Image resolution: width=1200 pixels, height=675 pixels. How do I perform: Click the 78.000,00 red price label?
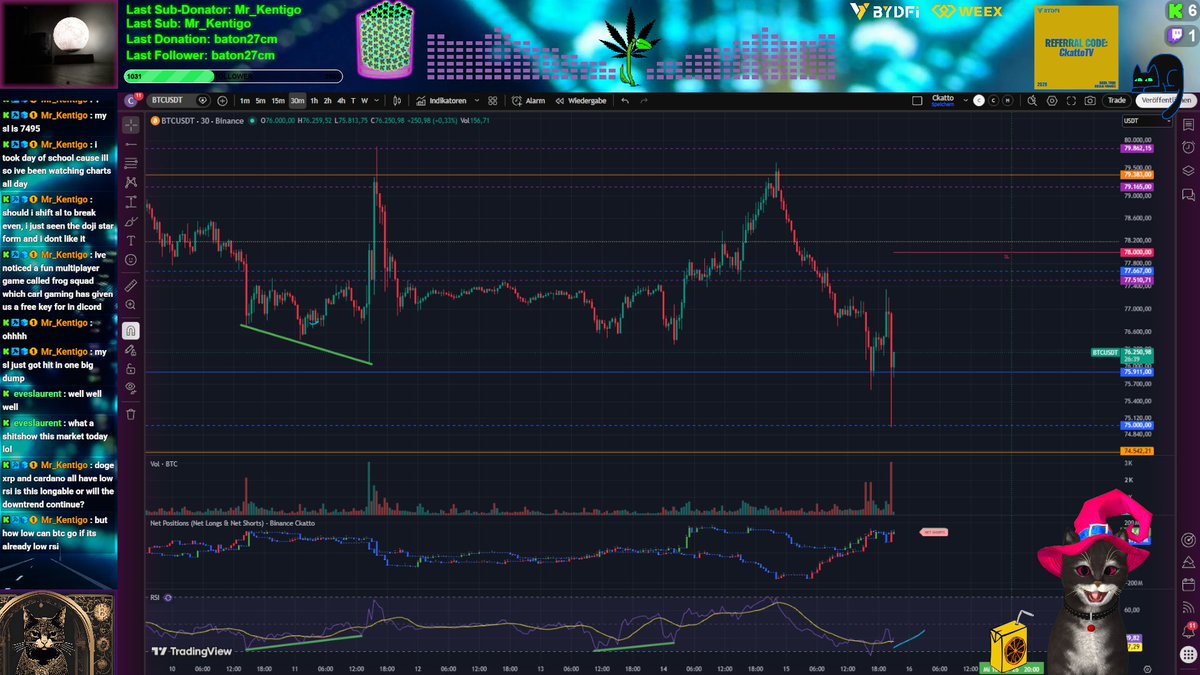tap(1138, 252)
